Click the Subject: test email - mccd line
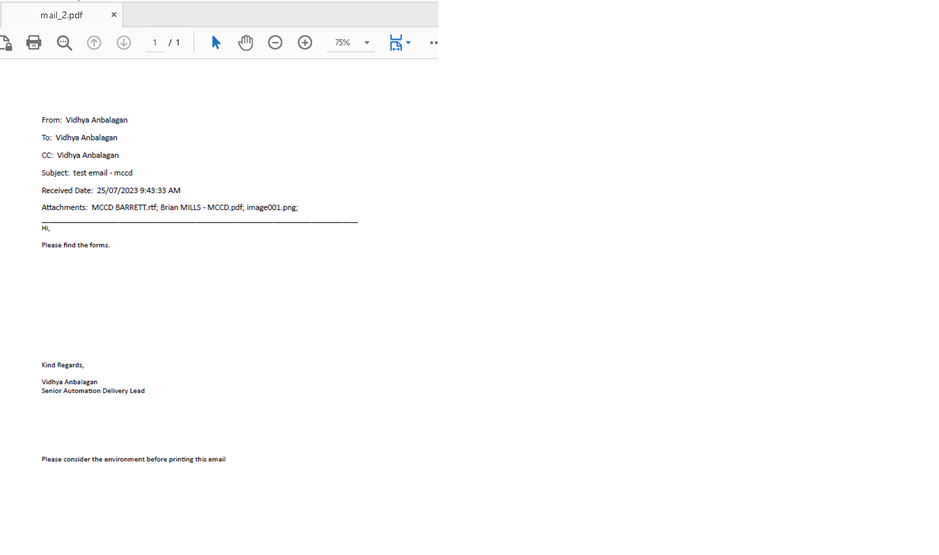The image size is (939, 555). [87, 172]
